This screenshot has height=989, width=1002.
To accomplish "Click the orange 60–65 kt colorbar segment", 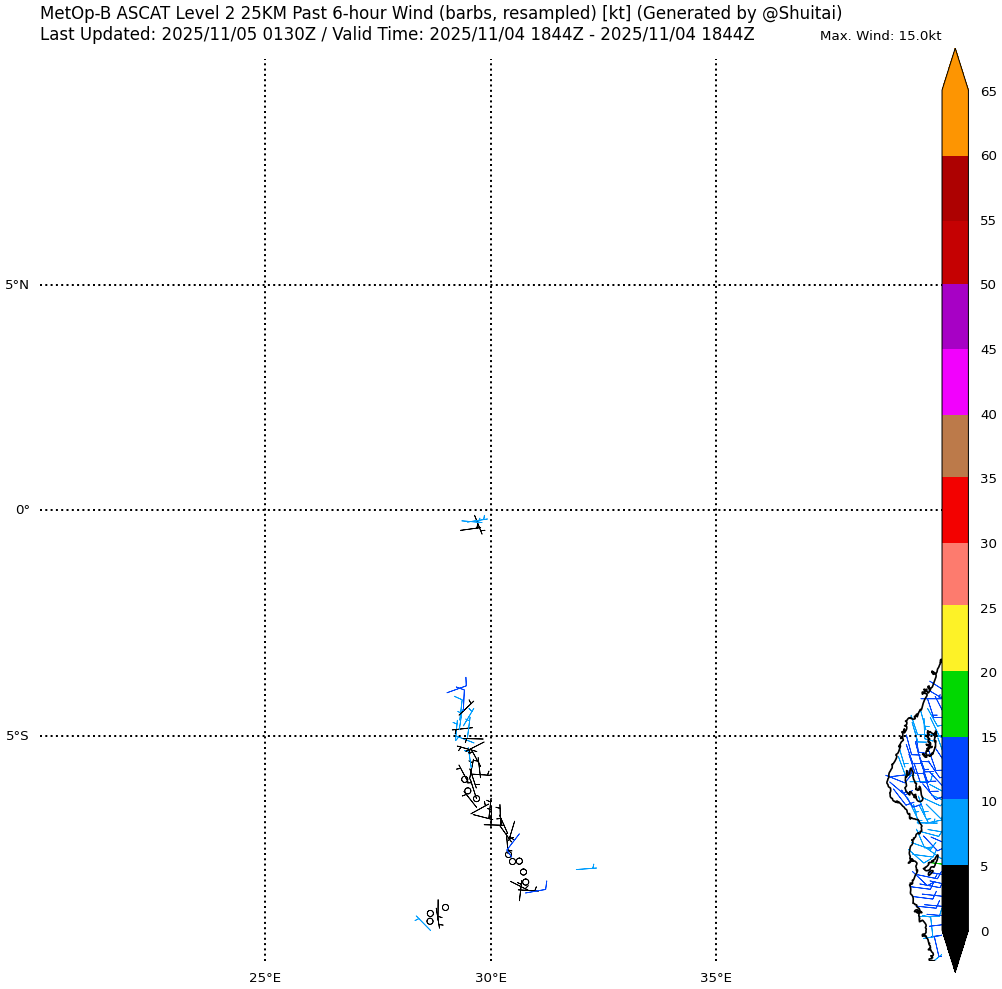I will tap(955, 123).
